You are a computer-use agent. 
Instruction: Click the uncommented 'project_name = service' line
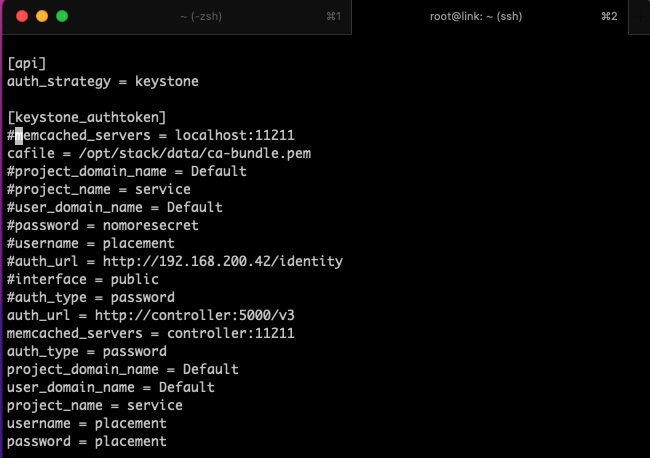click(x=95, y=405)
